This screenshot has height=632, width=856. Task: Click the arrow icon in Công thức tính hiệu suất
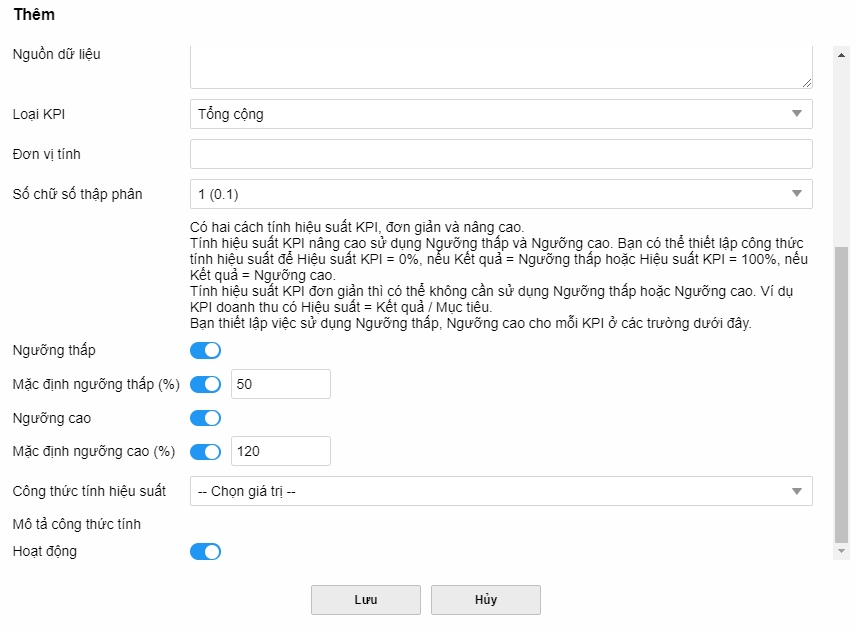[797, 491]
